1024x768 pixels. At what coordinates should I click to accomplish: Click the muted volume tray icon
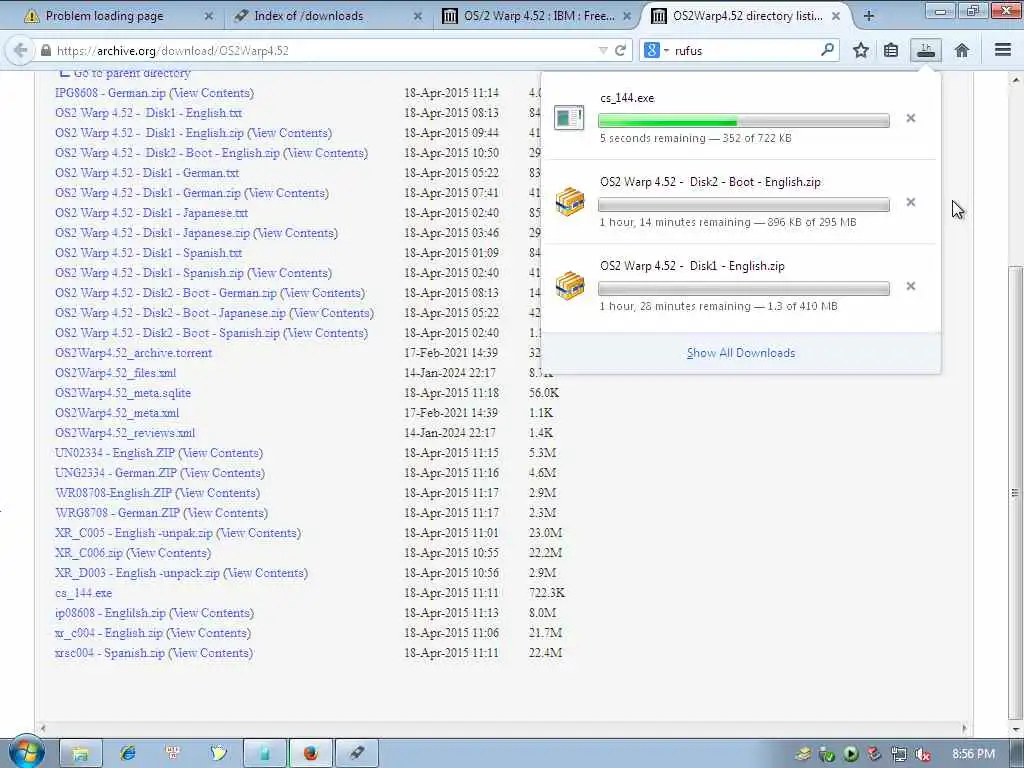[x=923, y=754]
